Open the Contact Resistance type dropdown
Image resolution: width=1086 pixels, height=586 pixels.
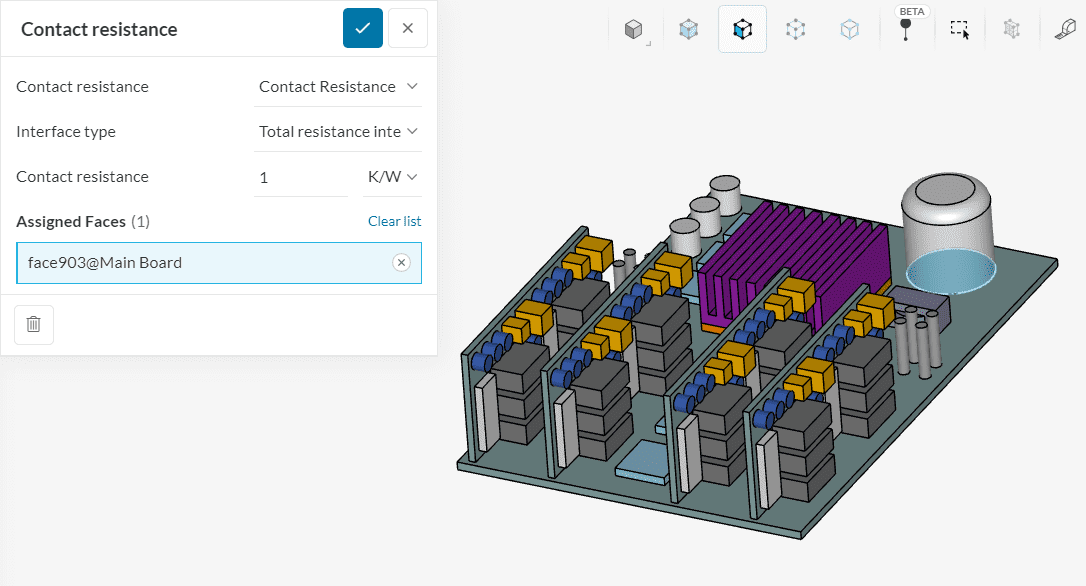point(338,87)
